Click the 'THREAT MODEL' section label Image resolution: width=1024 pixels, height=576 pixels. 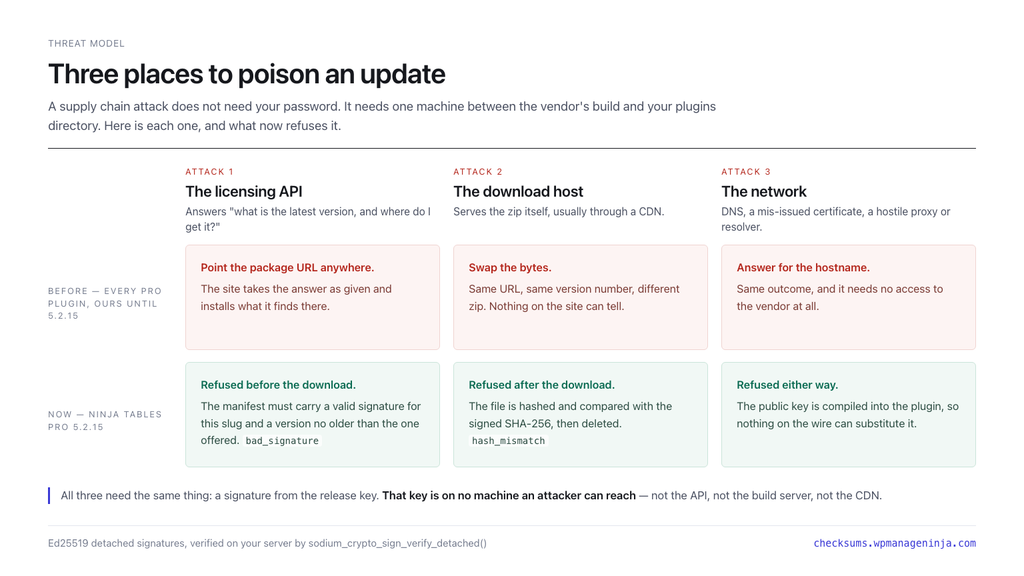pos(86,44)
